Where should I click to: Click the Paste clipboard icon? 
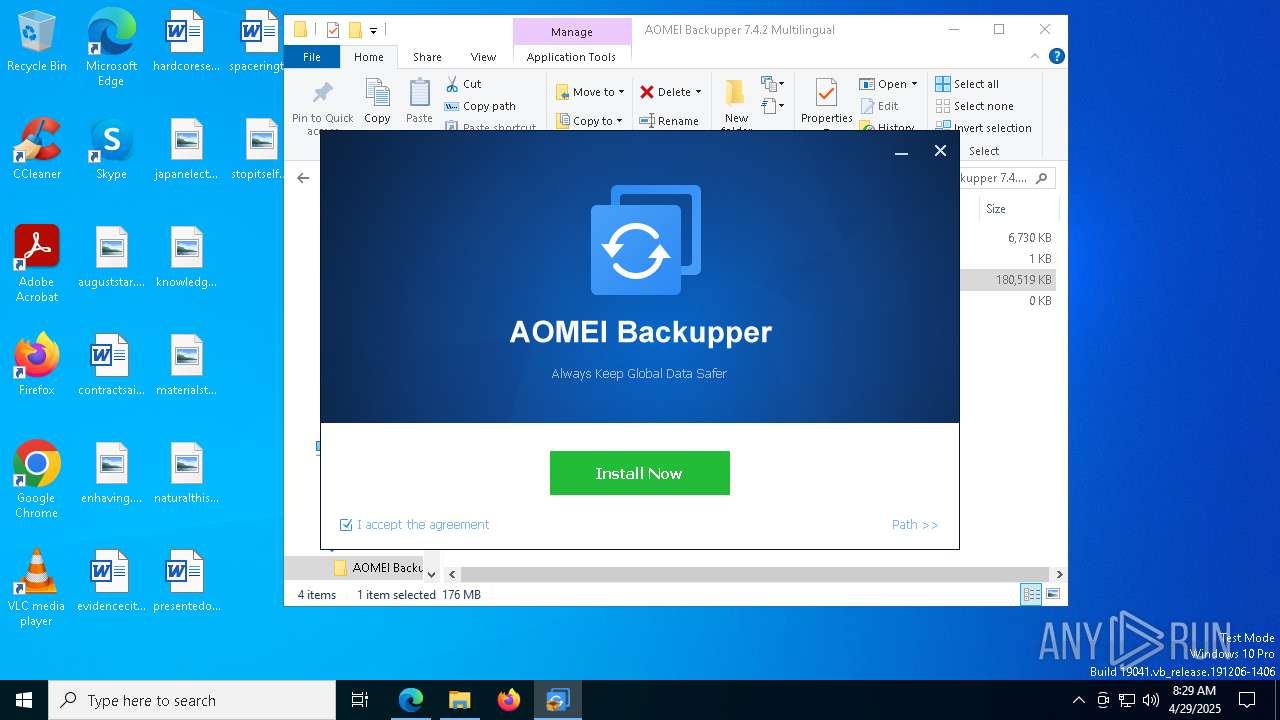[419, 94]
